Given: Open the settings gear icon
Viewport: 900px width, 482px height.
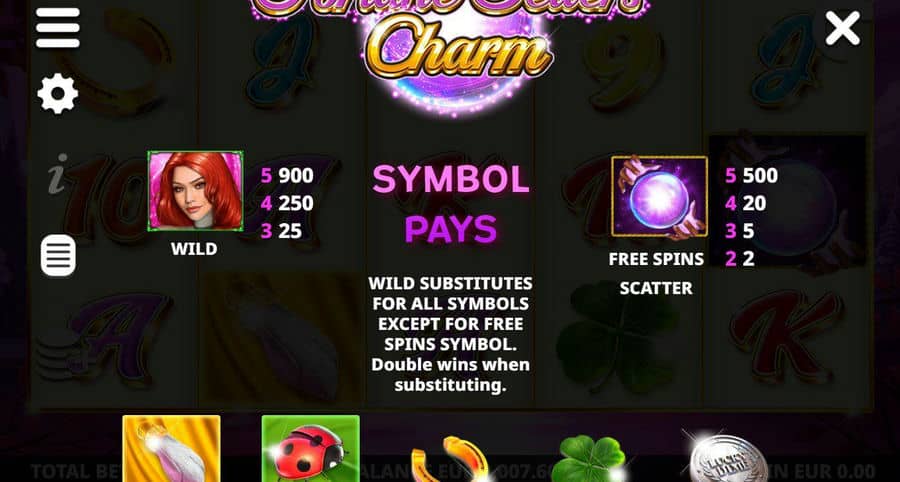Looking at the screenshot, I should click(57, 94).
